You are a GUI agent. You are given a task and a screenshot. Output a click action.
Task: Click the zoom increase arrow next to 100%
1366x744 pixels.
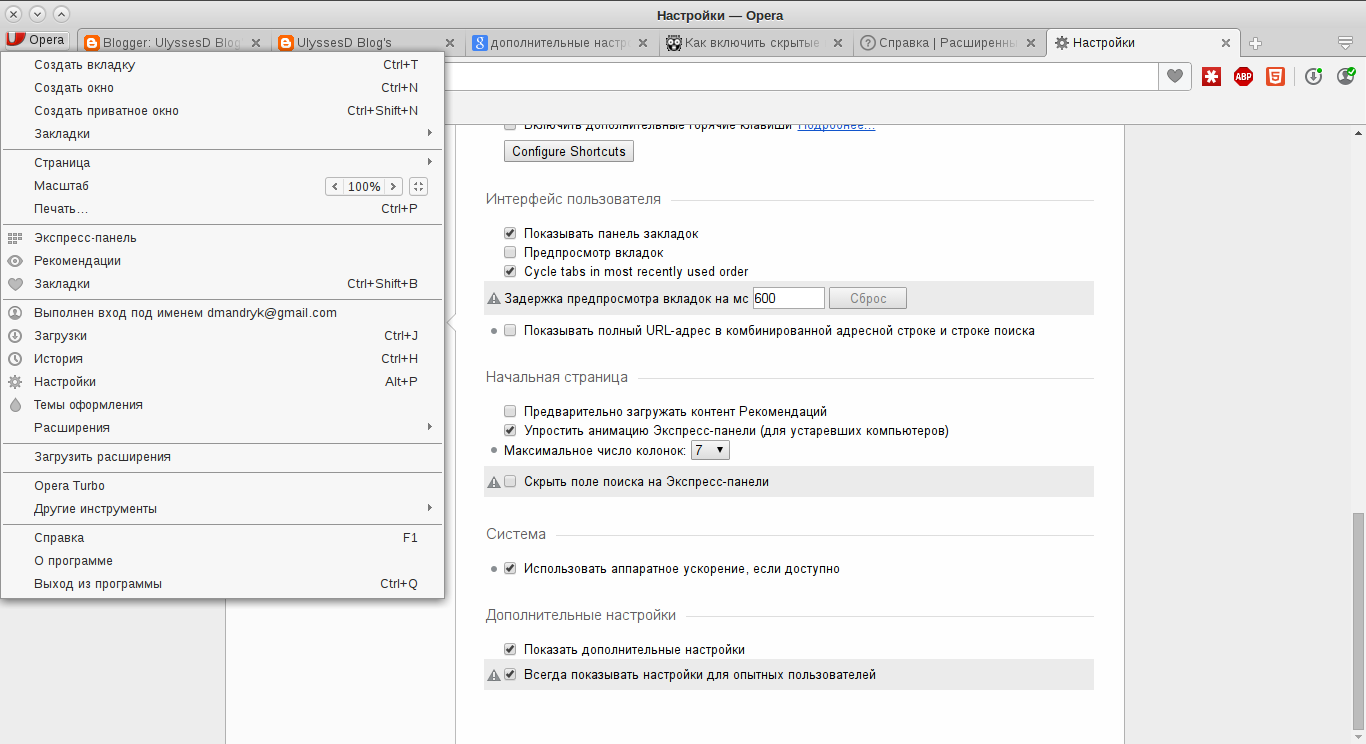pyautogui.click(x=393, y=186)
